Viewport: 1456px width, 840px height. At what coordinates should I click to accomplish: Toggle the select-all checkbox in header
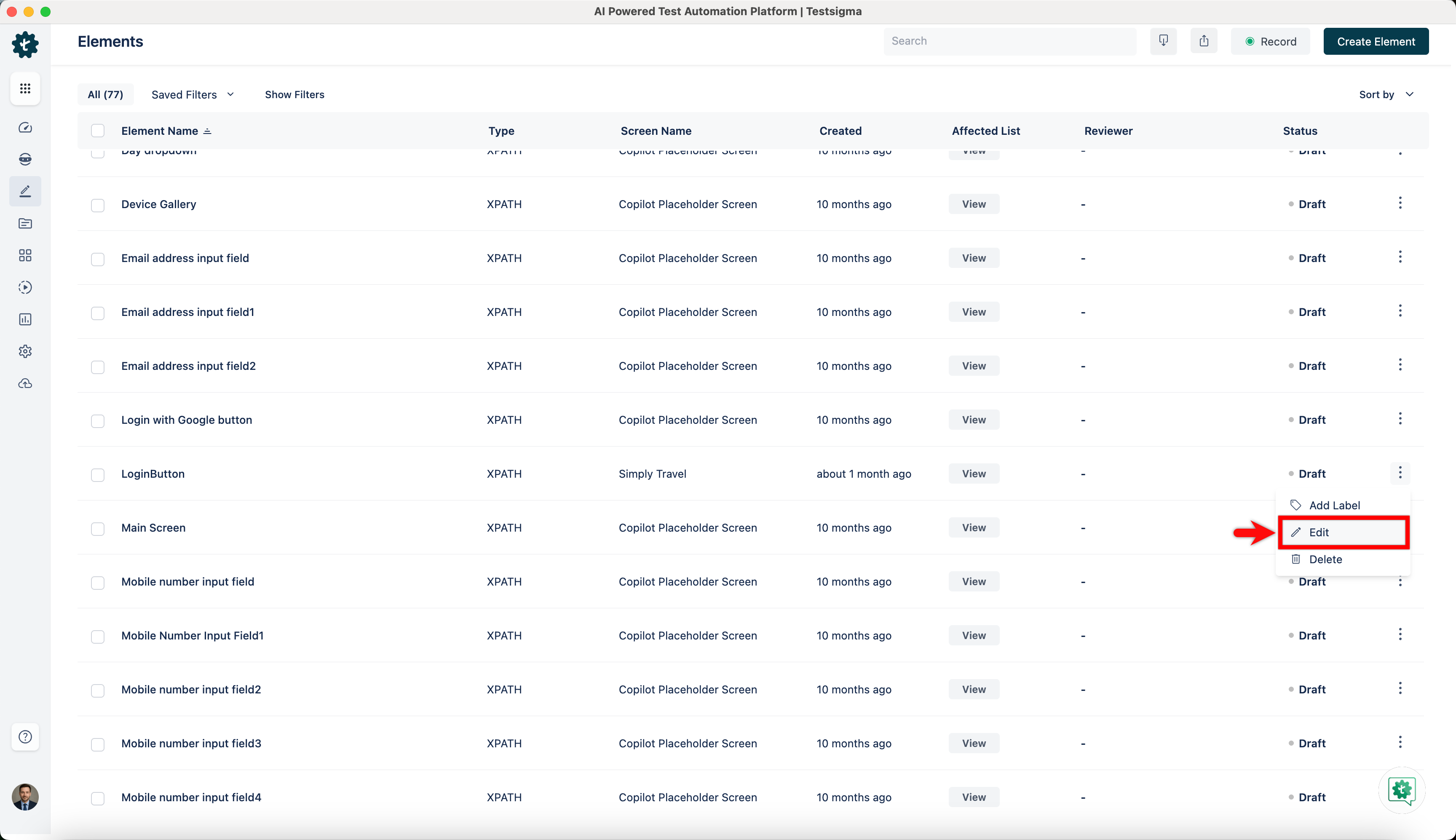pos(97,131)
